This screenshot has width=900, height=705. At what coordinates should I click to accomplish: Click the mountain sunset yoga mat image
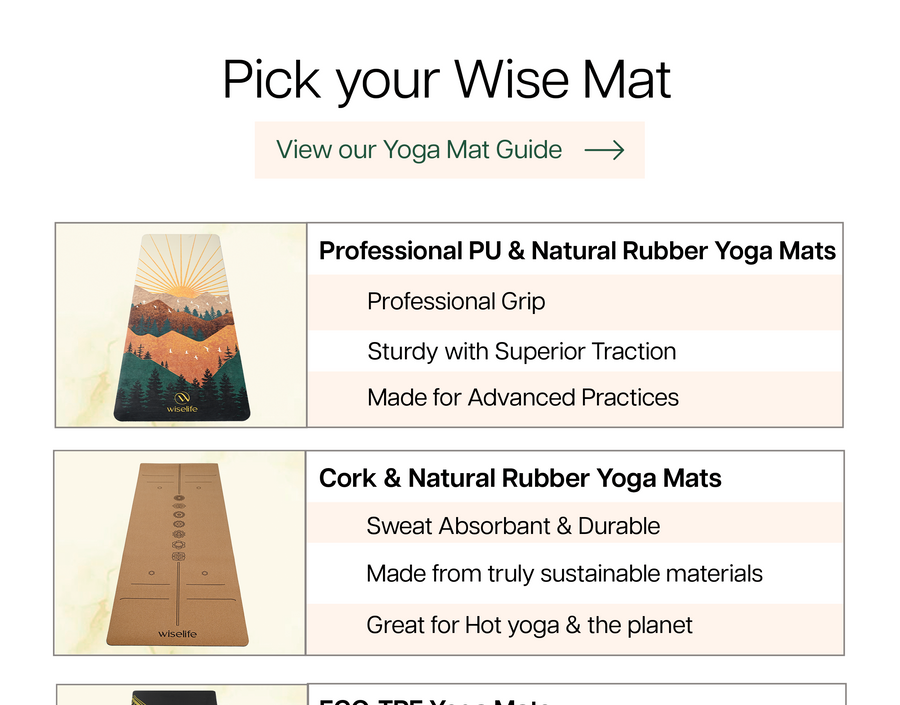(x=181, y=326)
